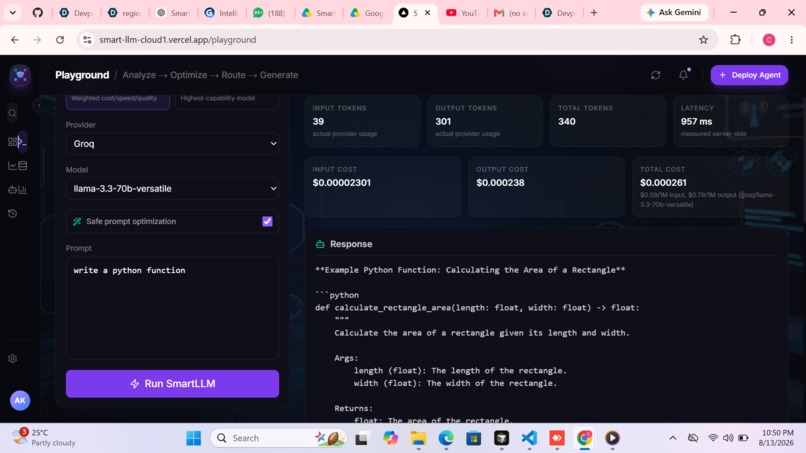
Task: Show hidden system tray icons
Action: coord(672,438)
